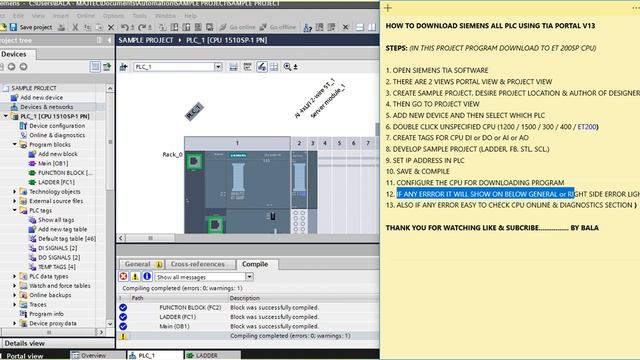
Task: Click the Print icon in main toolbar
Action: tap(61, 27)
